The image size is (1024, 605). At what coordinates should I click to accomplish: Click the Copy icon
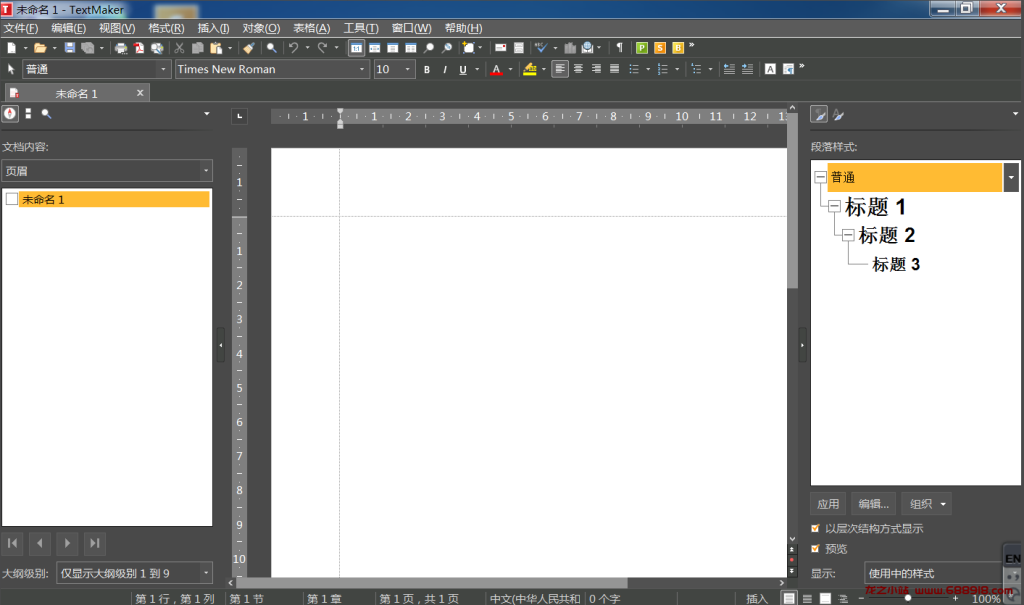(x=197, y=48)
